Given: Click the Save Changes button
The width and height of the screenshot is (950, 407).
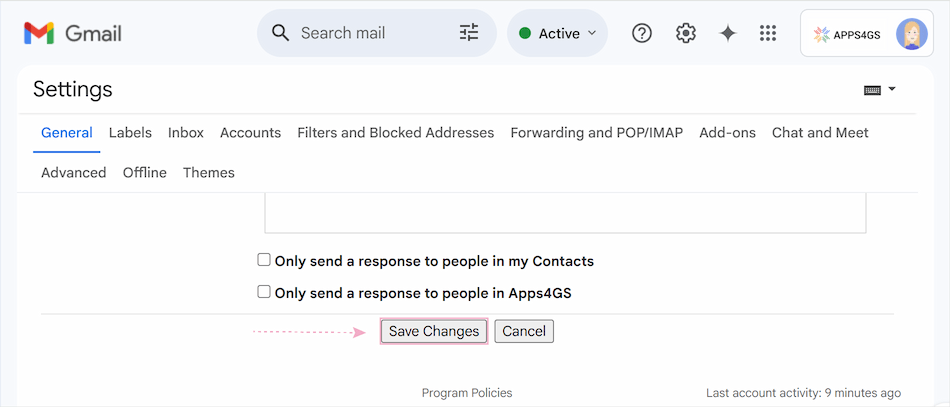Looking at the screenshot, I should [x=434, y=331].
